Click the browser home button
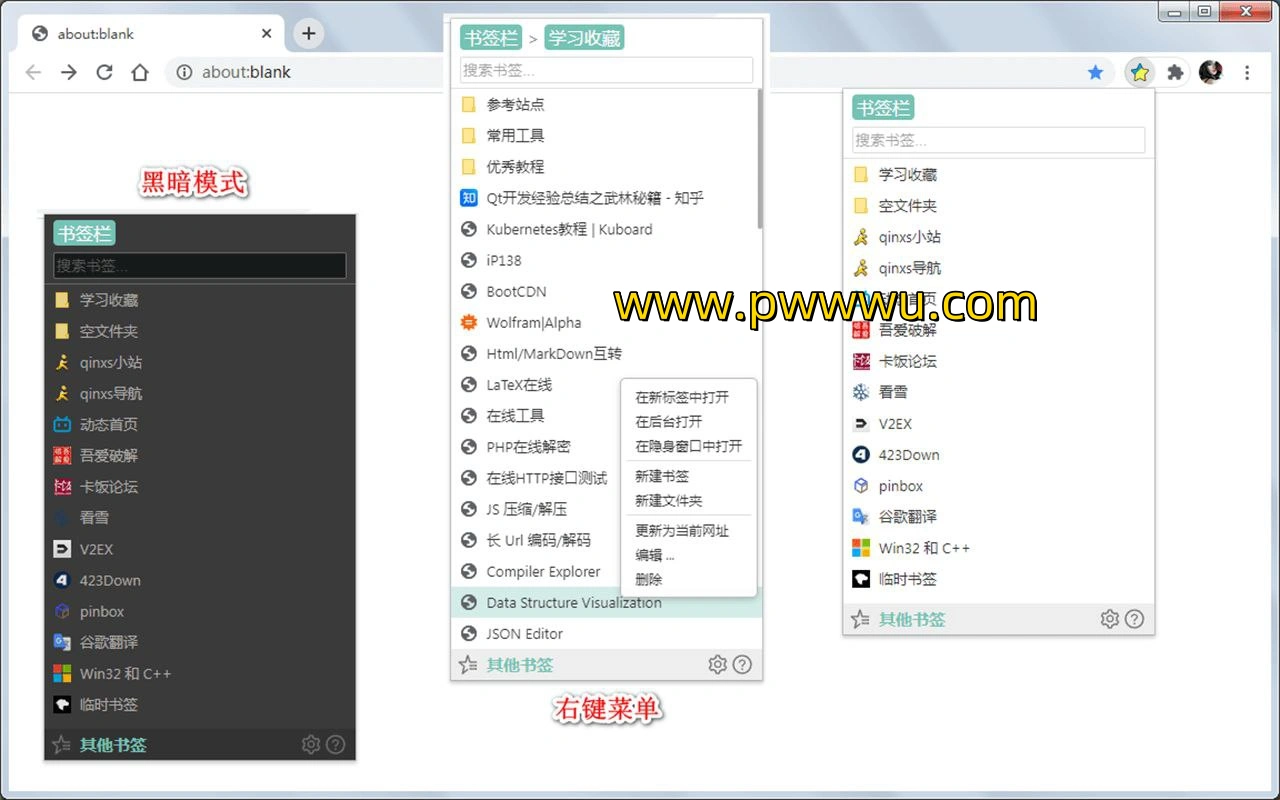The image size is (1280, 800). (140, 72)
